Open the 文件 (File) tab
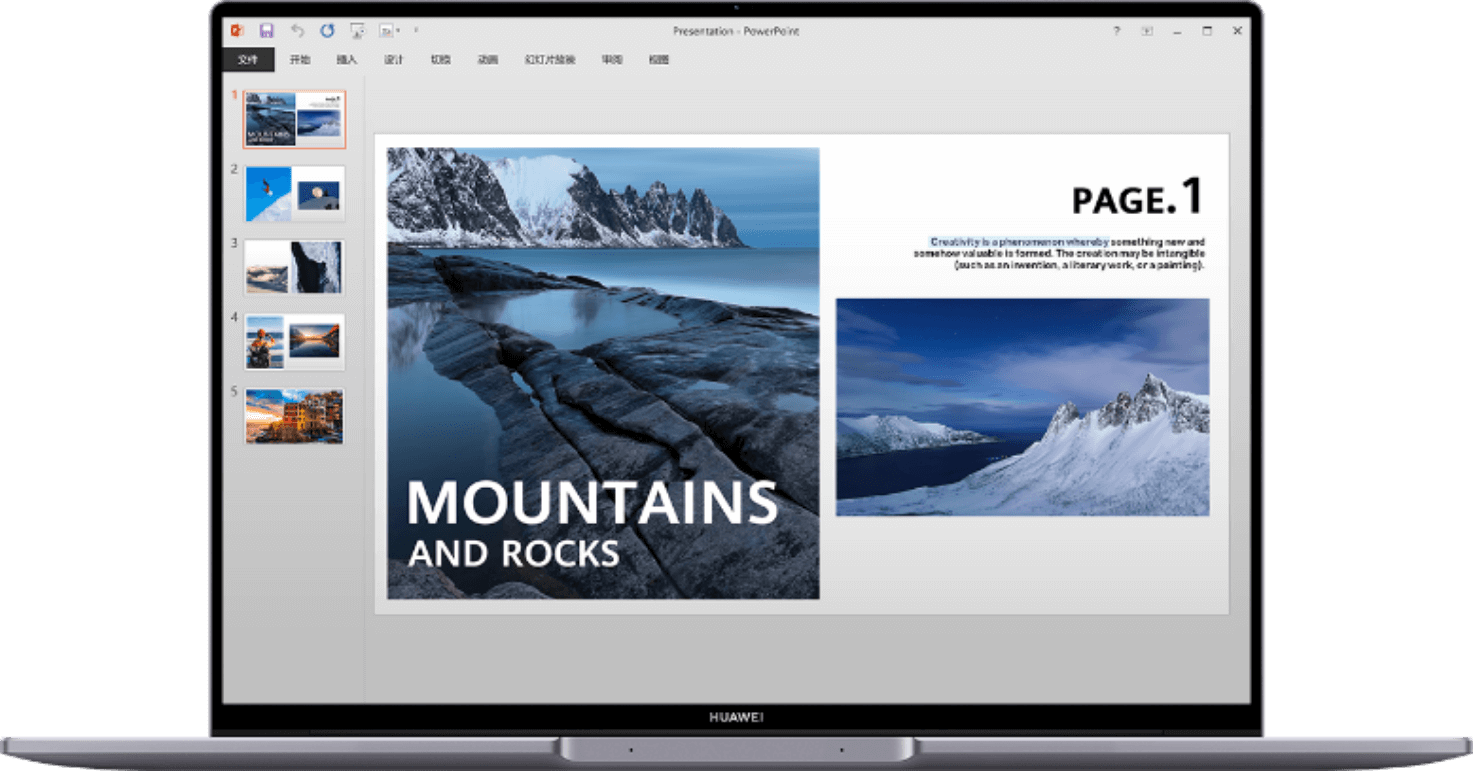The image size is (1473, 771). tap(248, 60)
